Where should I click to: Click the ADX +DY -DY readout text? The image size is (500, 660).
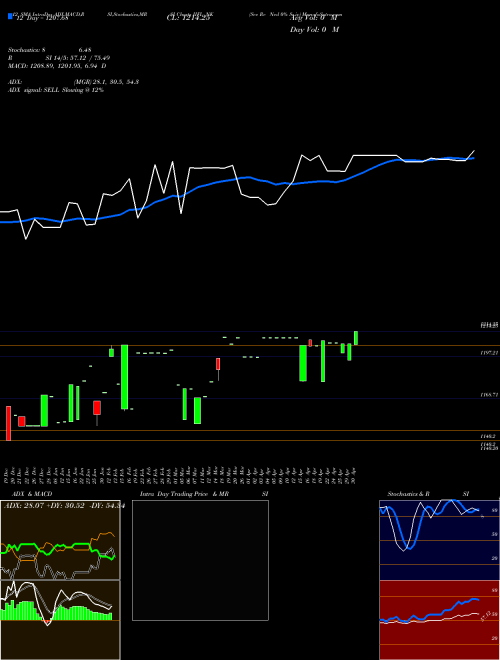64,506
